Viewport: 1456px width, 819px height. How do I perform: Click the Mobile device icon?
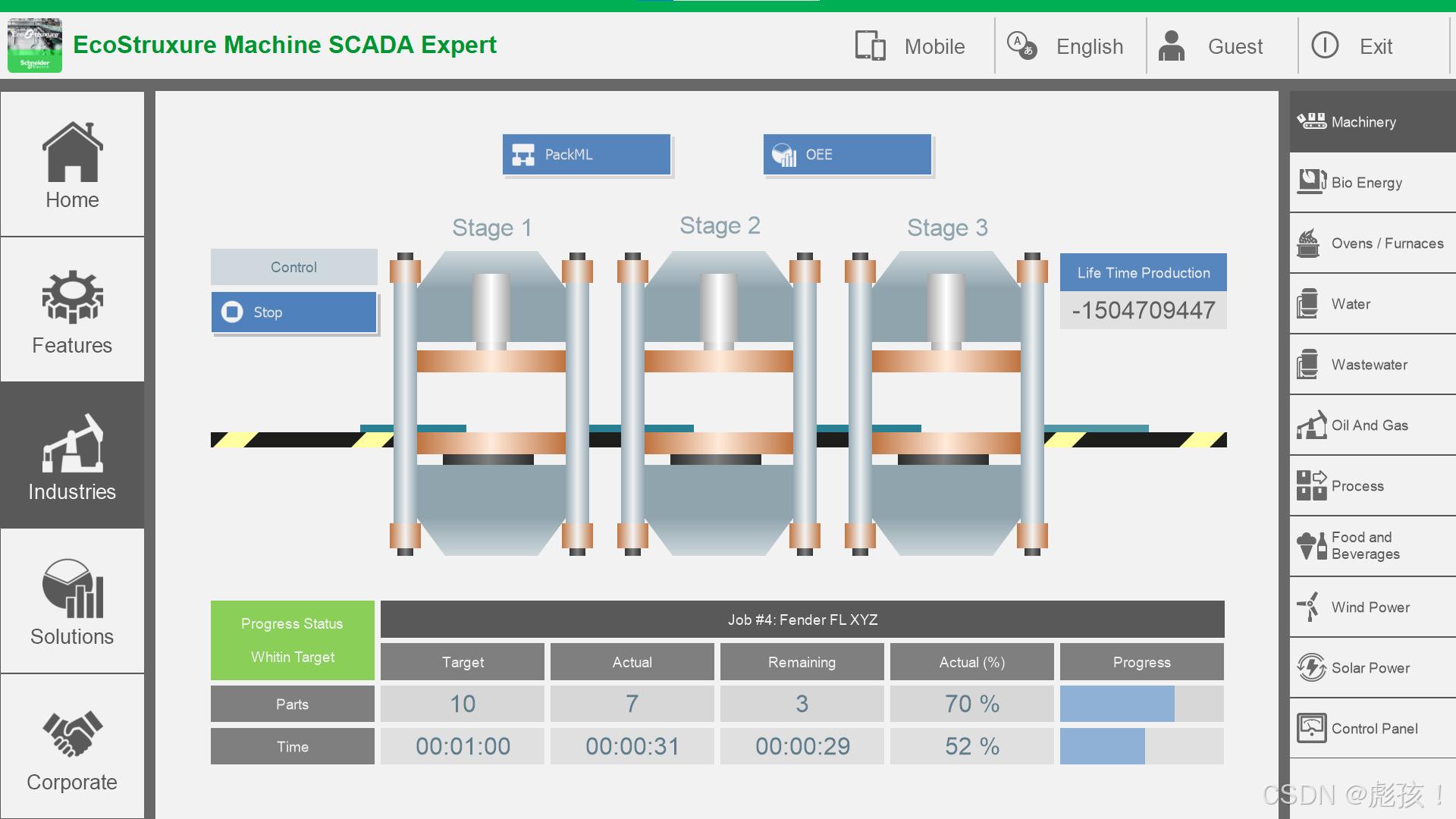pos(871,45)
